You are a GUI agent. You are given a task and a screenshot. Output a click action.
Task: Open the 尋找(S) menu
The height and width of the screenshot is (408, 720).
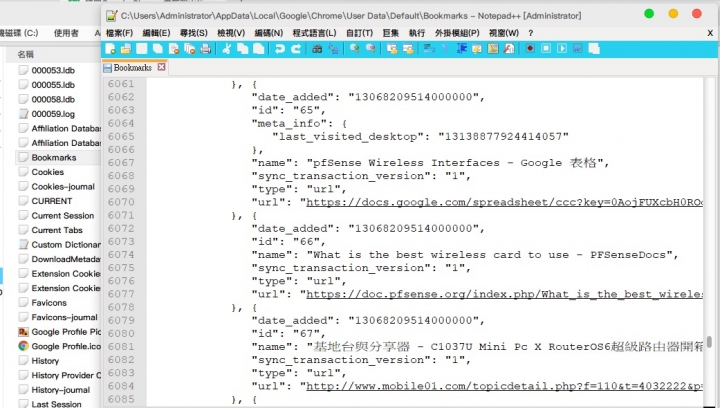(x=193, y=33)
